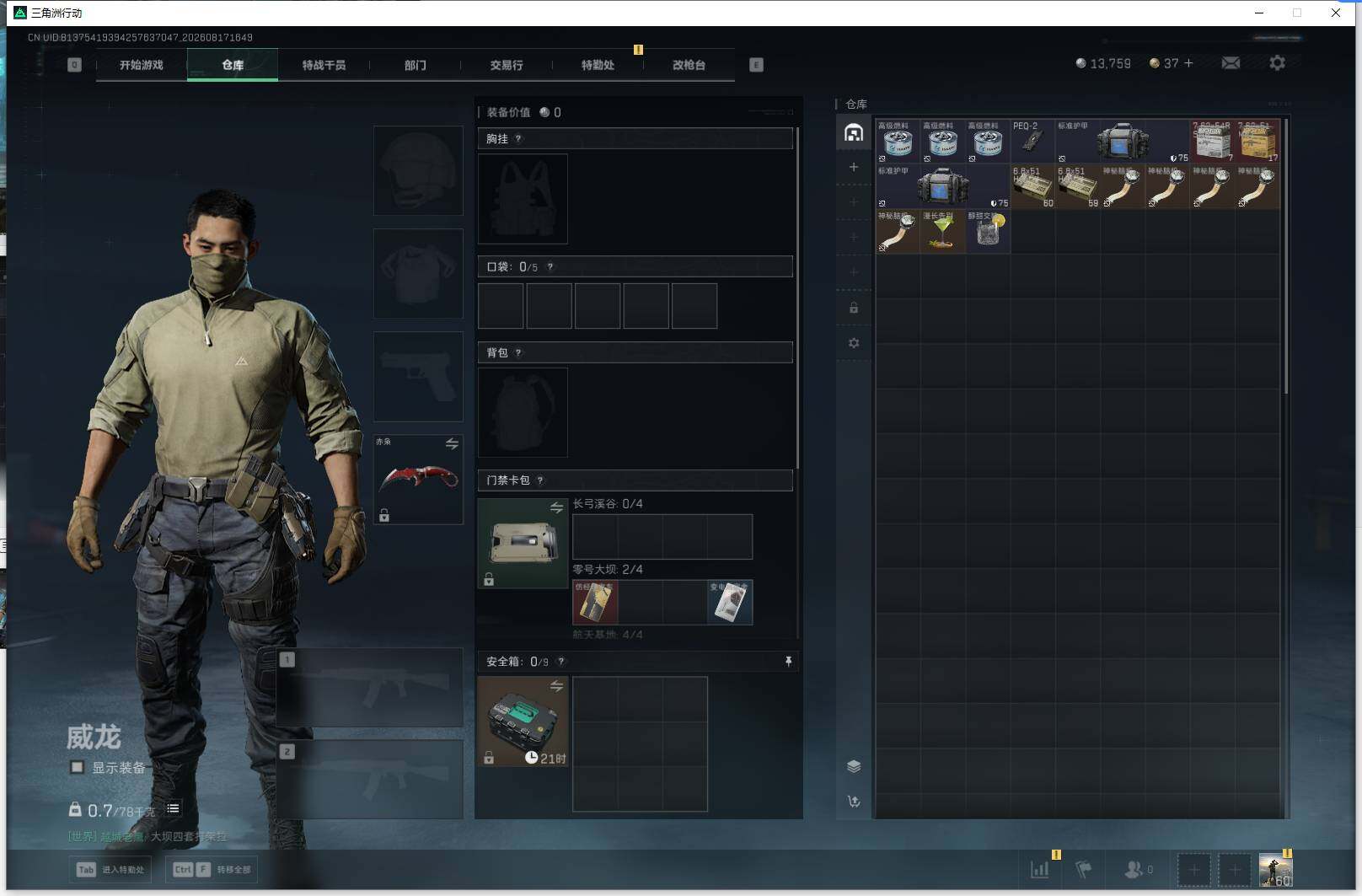Switch to the 部门 tab
This screenshot has width=1362, height=896.
tap(415, 65)
